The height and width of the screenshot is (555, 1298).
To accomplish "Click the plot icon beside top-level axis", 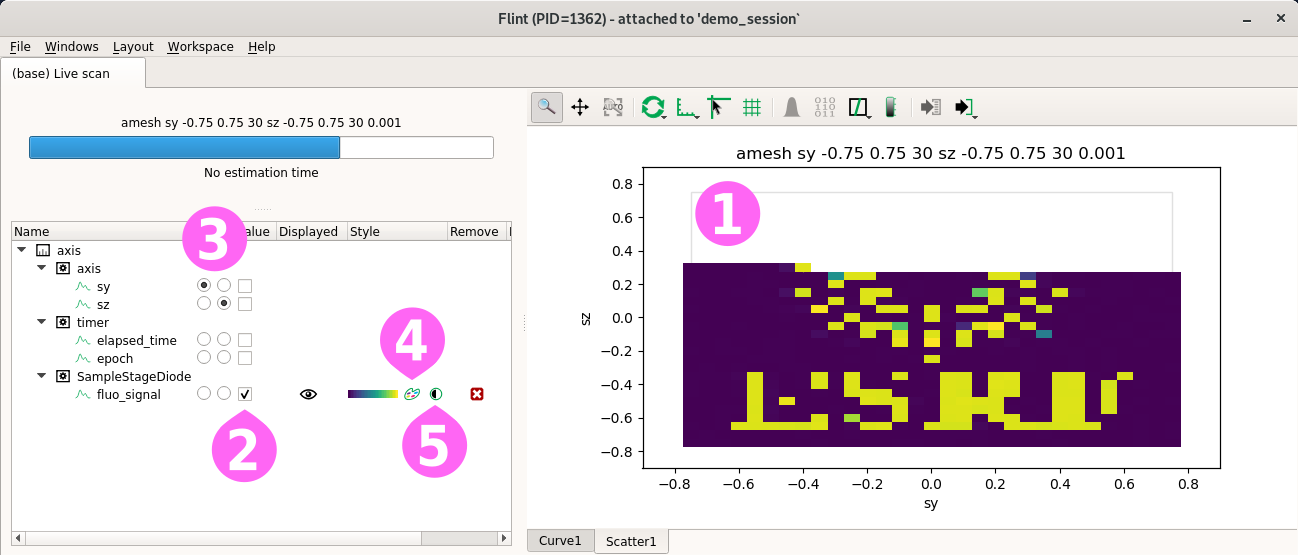I will tap(43, 251).
